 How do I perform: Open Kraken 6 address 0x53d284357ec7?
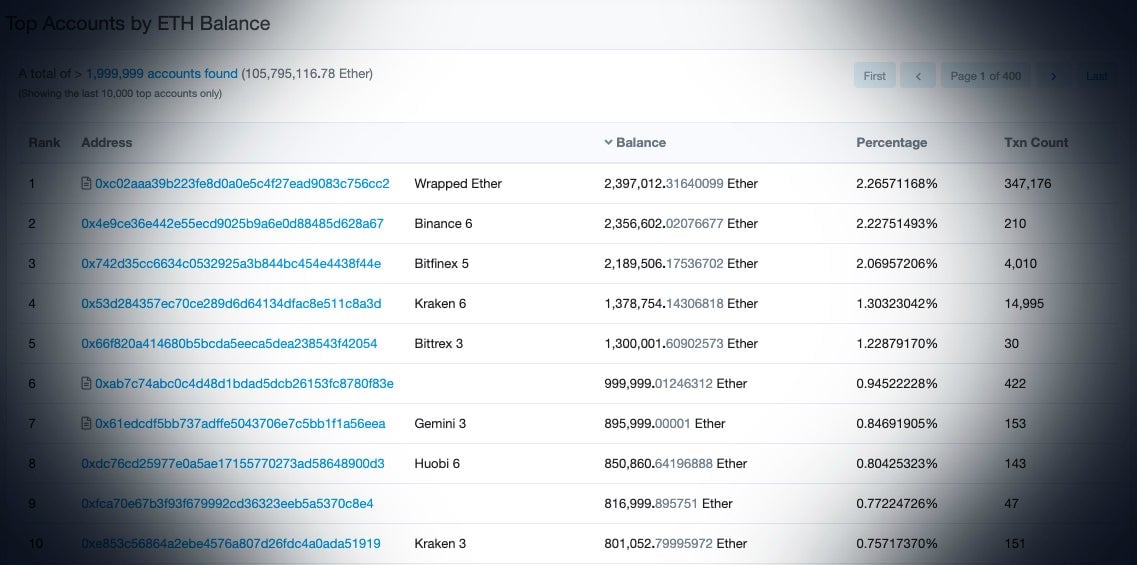[x=231, y=303]
